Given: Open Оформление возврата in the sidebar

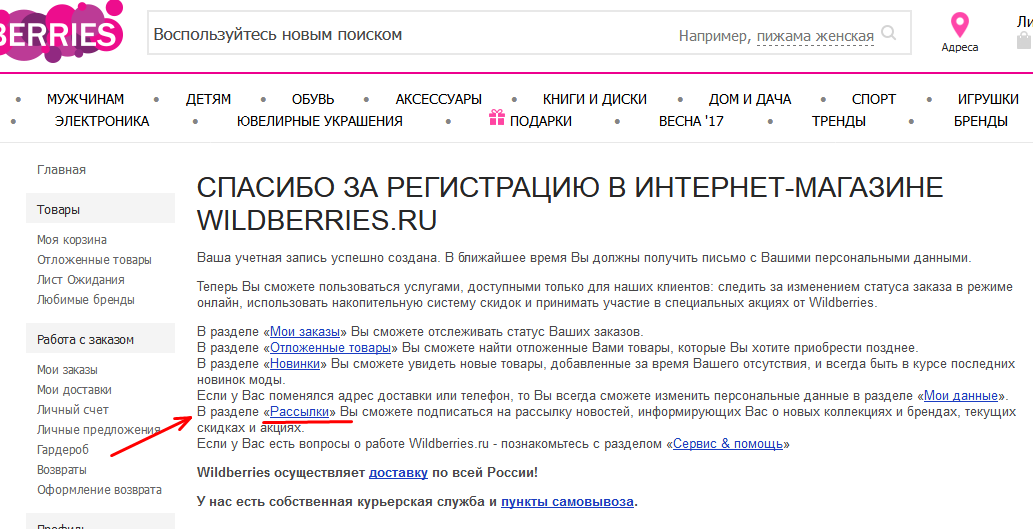Looking at the screenshot, I should 99,490.
